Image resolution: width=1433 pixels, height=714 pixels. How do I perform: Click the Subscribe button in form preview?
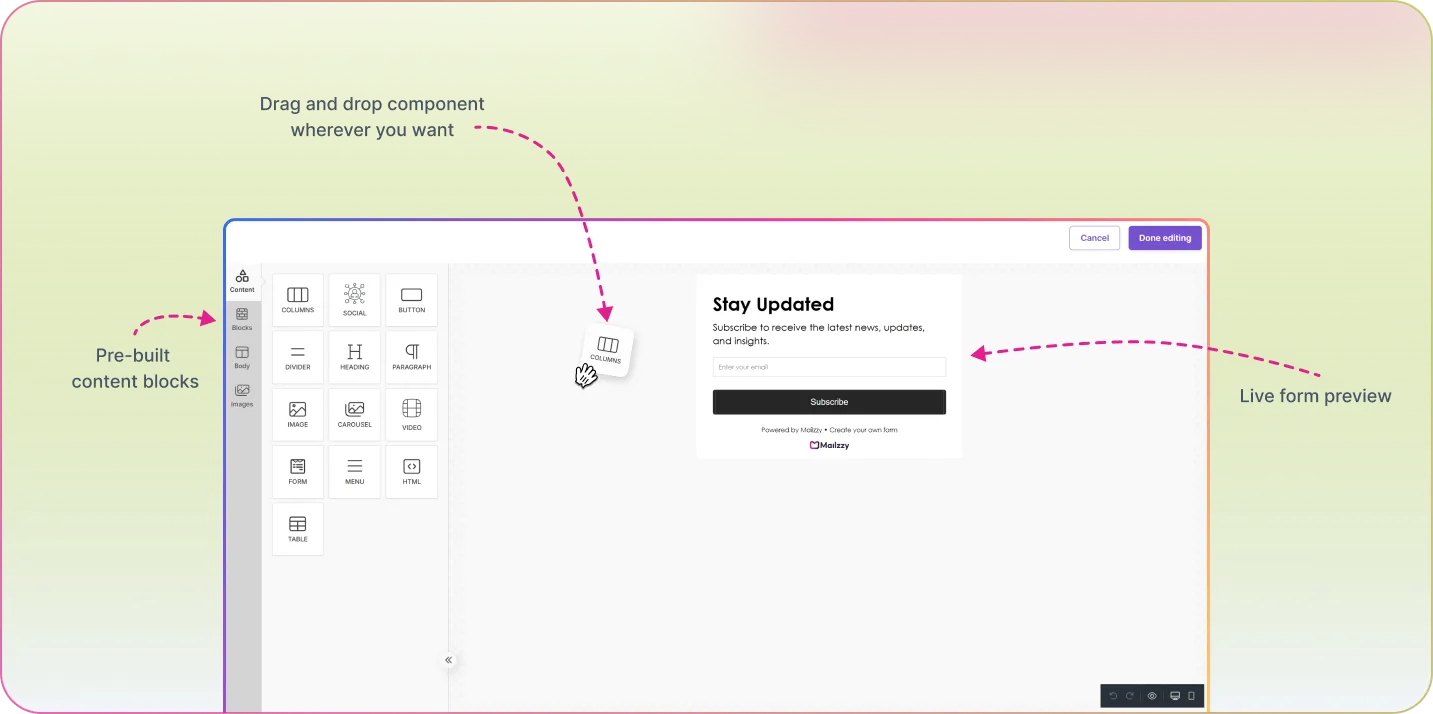[x=829, y=402]
